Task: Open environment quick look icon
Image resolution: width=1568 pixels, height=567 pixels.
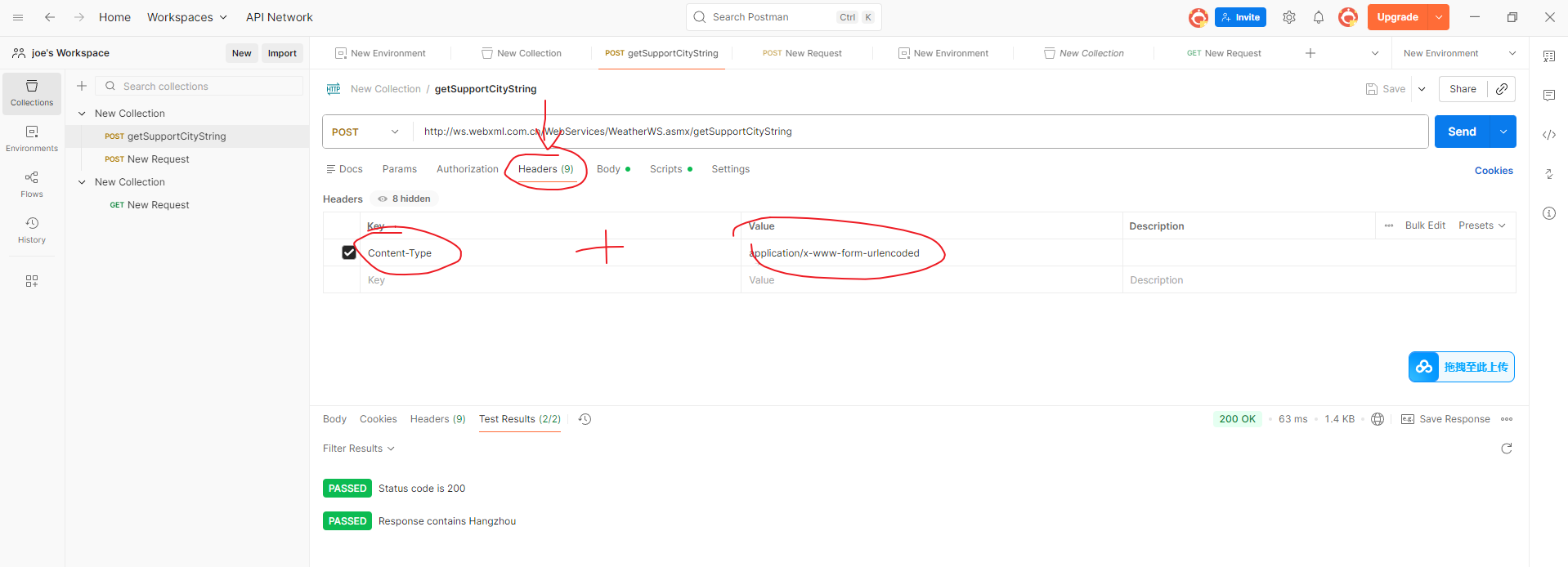Action: (x=1549, y=56)
